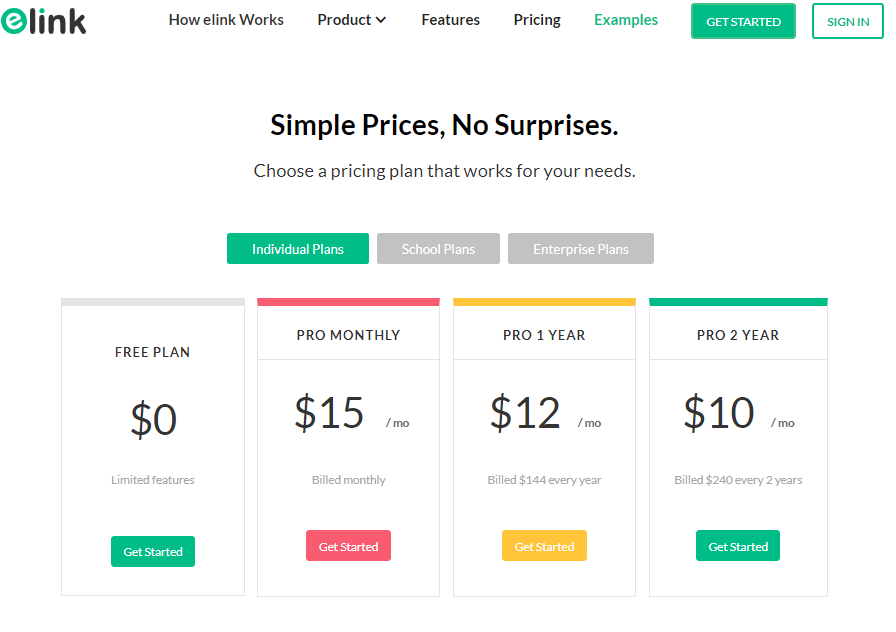
Task: Click the PRO 2 YEAR card title
Action: 738,335
